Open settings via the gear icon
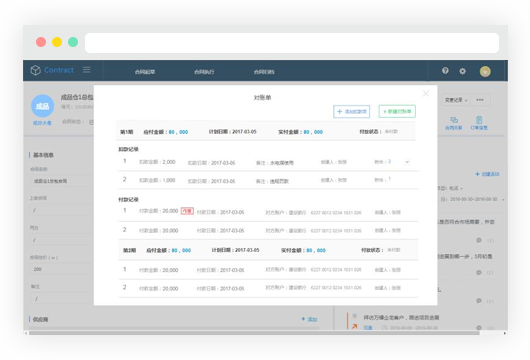 [462, 71]
